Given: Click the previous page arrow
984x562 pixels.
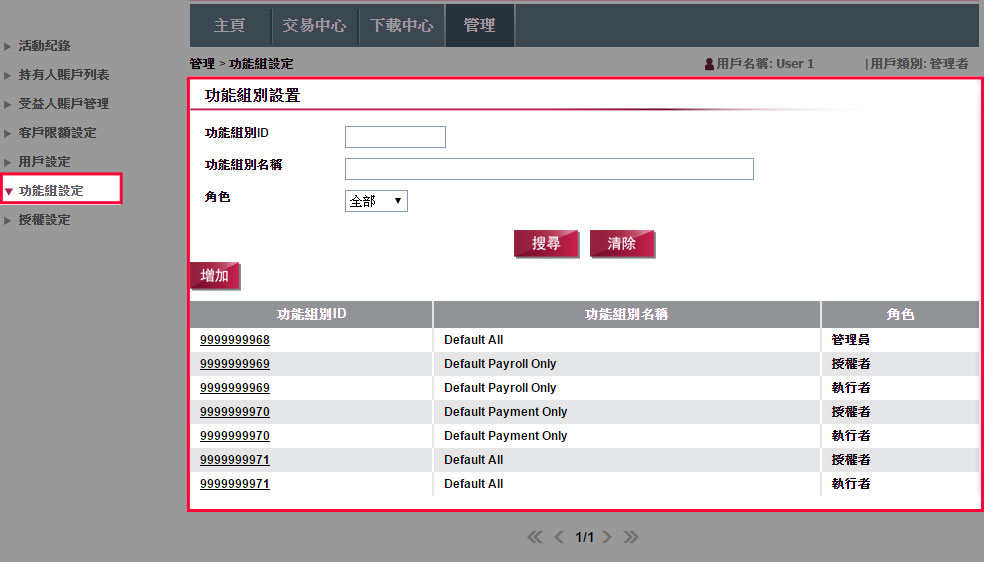Looking at the screenshot, I should pyautogui.click(x=560, y=537).
